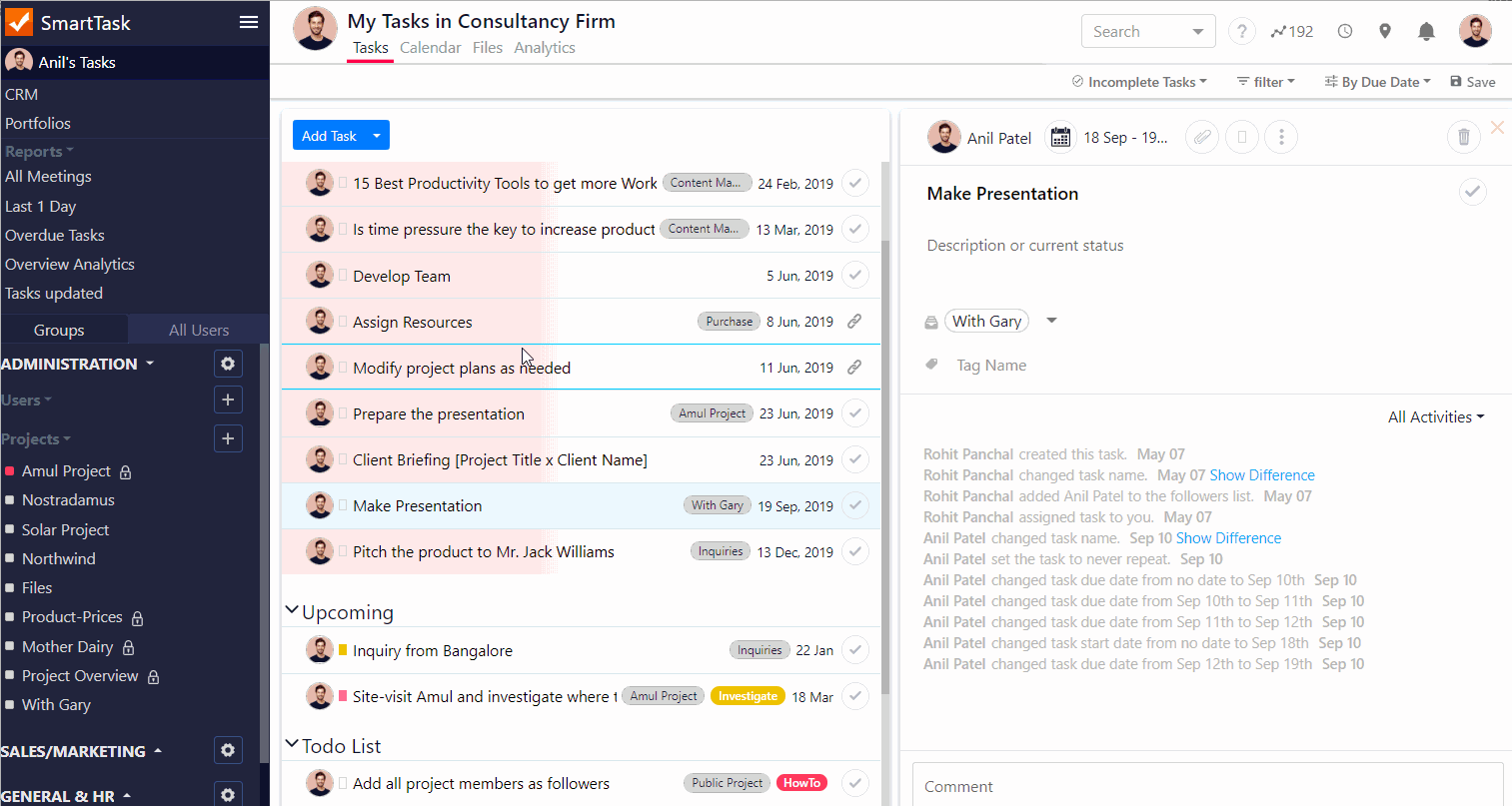The image size is (1512, 806).
Task: Collapse the Upcoming section
Action: click(292, 610)
